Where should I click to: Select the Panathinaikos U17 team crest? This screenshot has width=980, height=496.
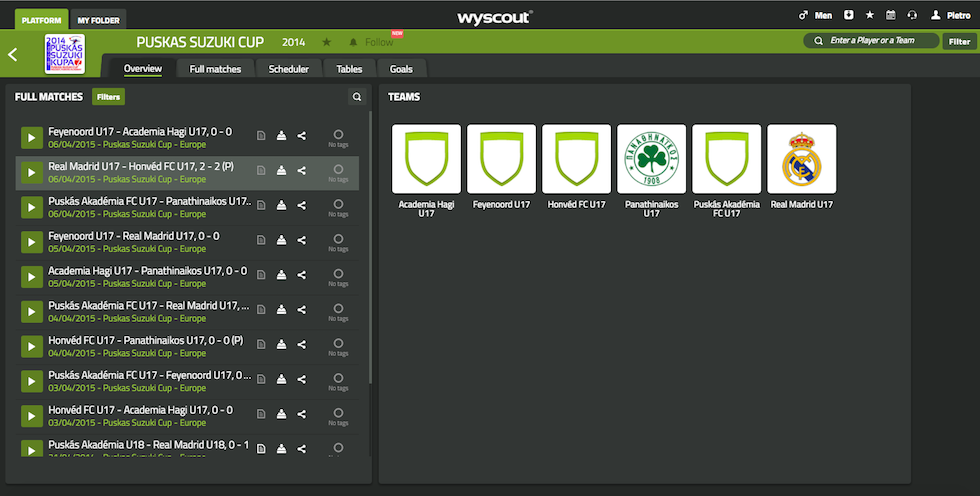click(652, 159)
